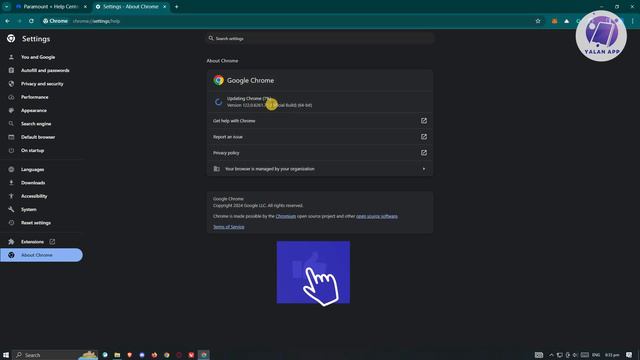Show hidden system tray icons
This screenshot has height=360, width=640.
[551, 355]
